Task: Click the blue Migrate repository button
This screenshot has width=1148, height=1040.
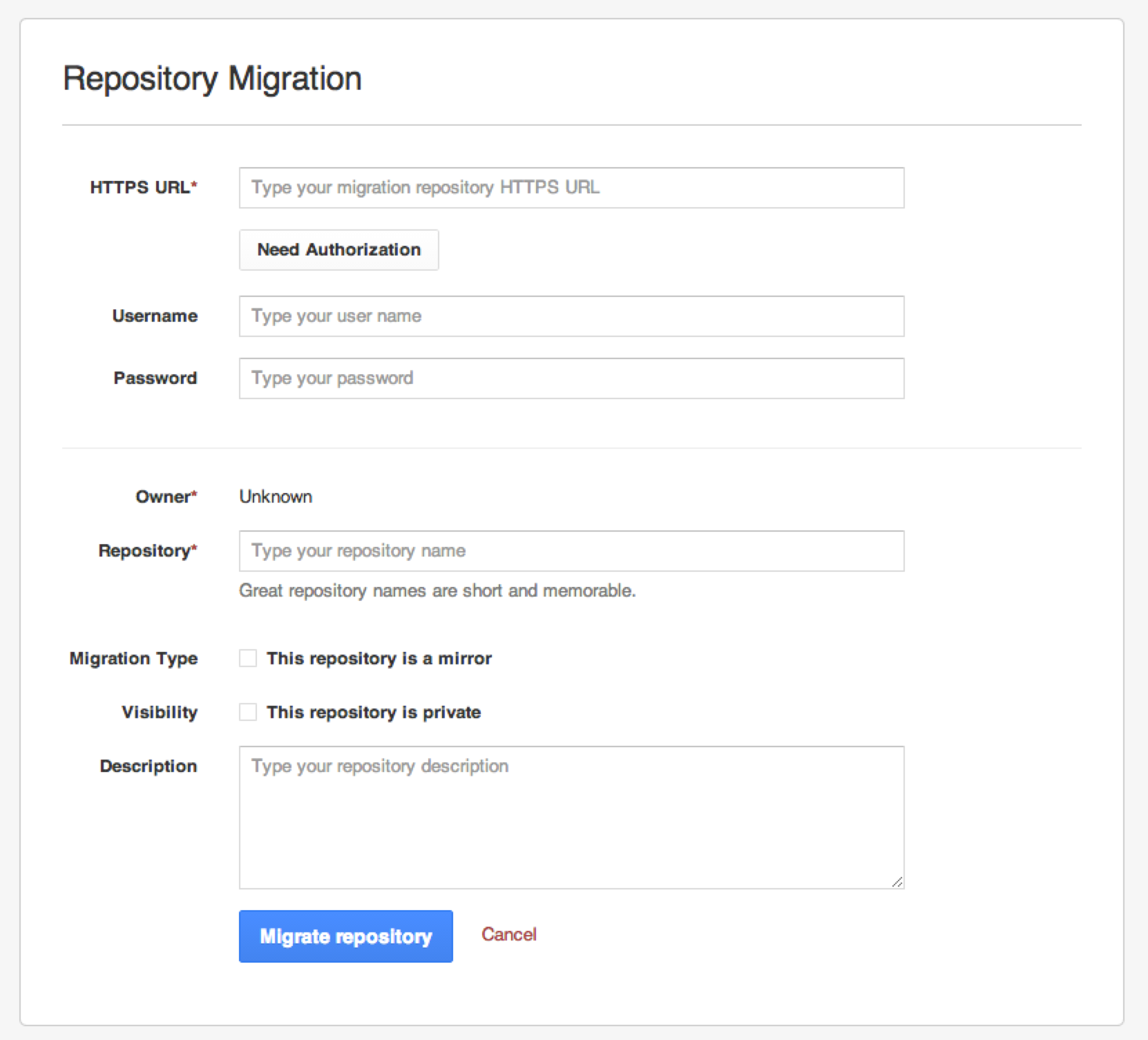Action: 346,936
